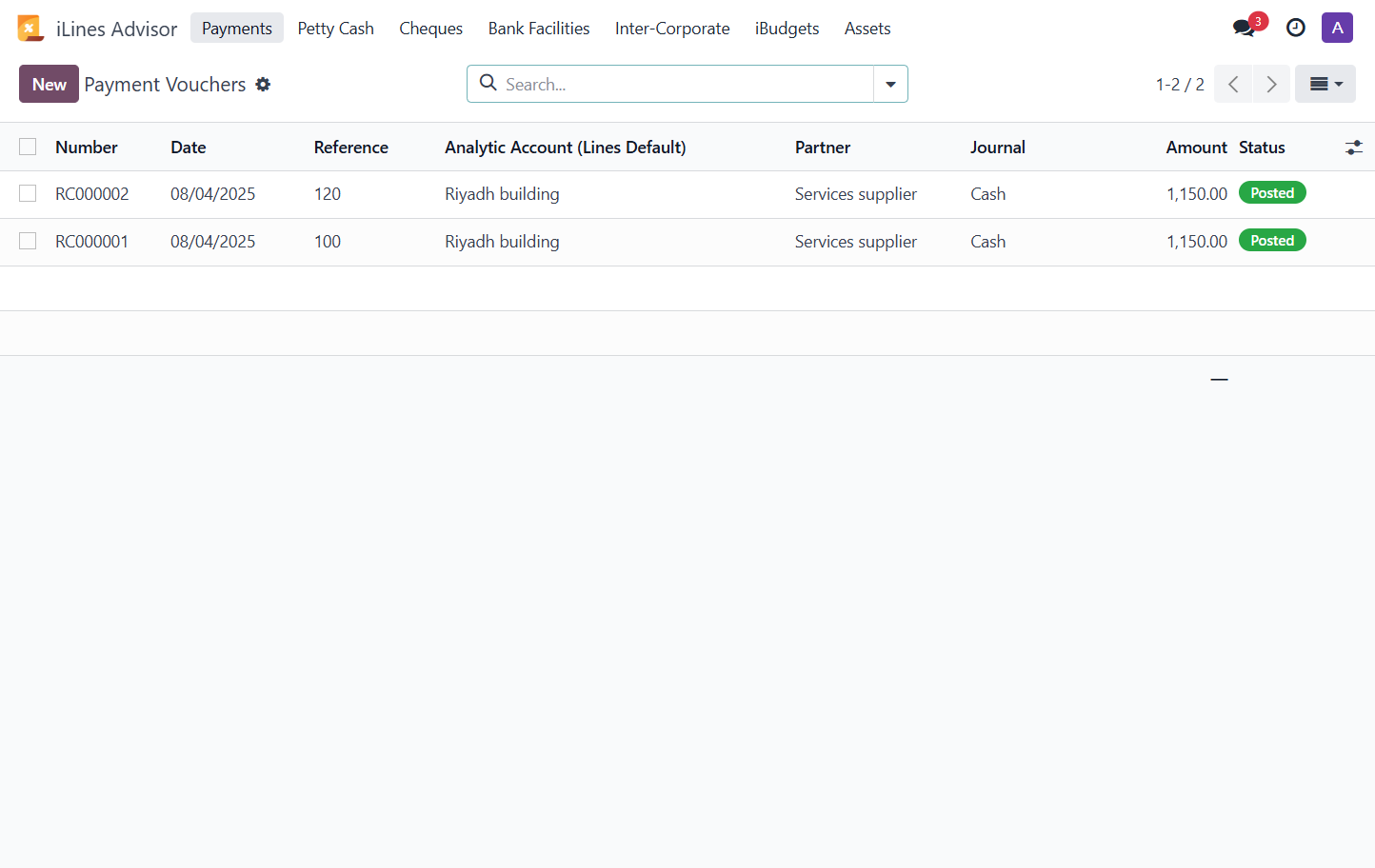Sort by the Partner column header
Image resolution: width=1375 pixels, height=868 pixels.
point(823,147)
